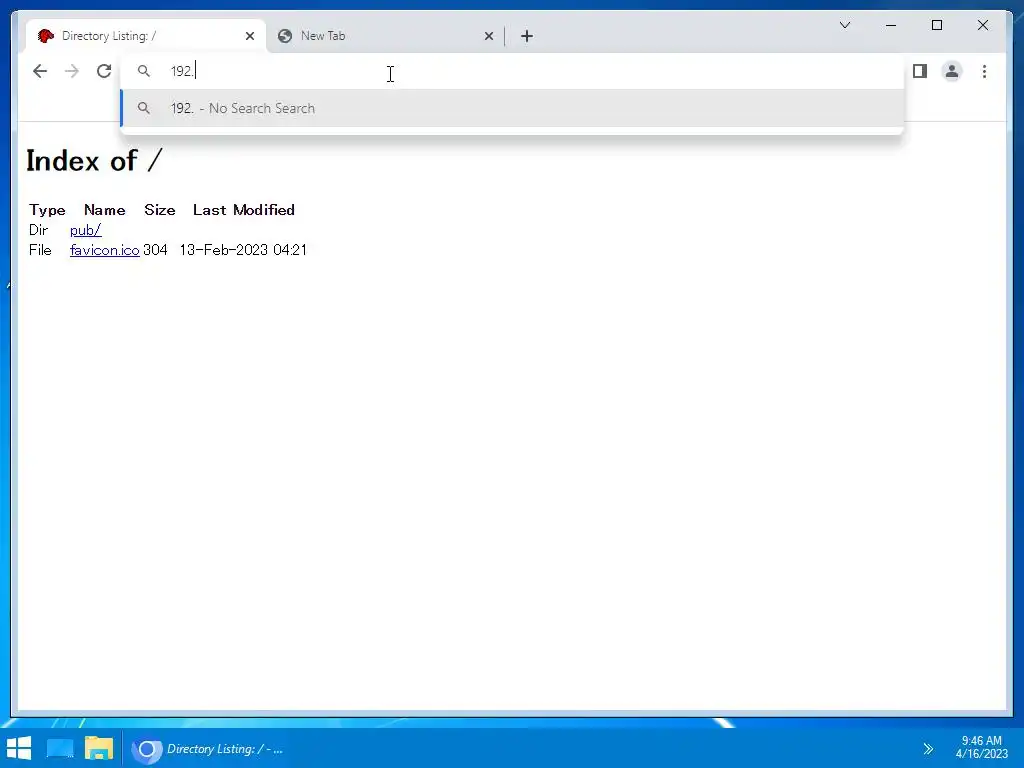Go back using the back arrow
Viewport: 1024px width, 768px height.
click(40, 71)
